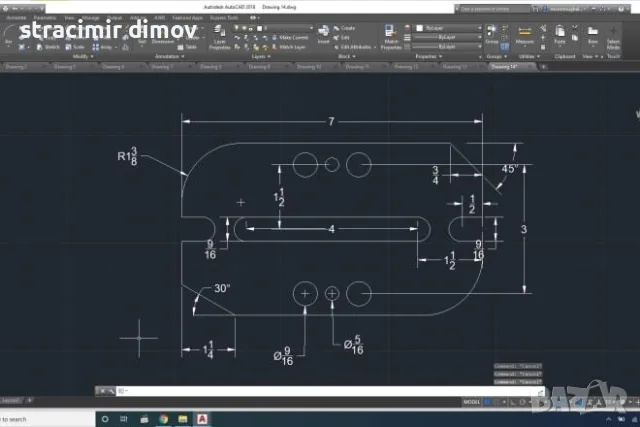640x427 pixels.
Task: Open the Output ribbon tab
Action: 114,18
